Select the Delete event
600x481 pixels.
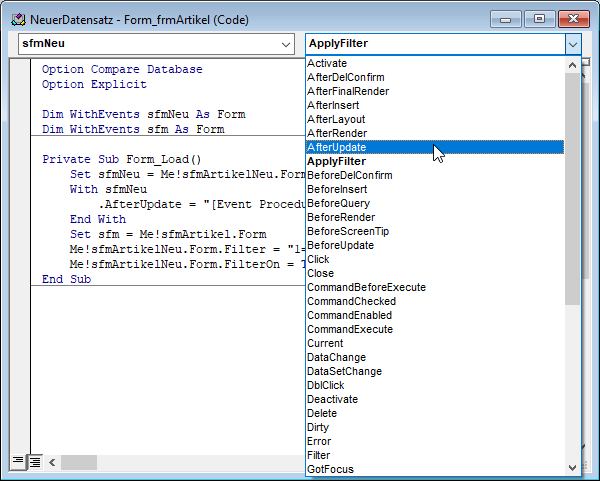tap(435, 413)
